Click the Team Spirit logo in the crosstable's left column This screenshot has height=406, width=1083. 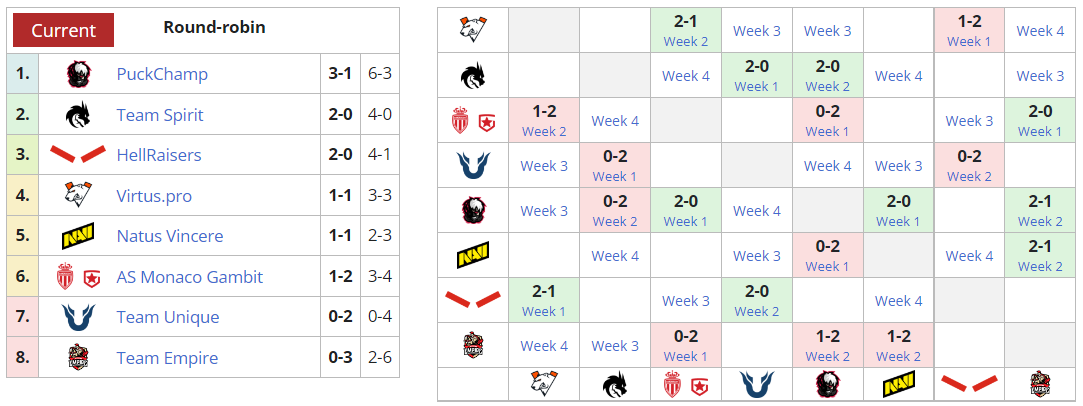click(472, 75)
